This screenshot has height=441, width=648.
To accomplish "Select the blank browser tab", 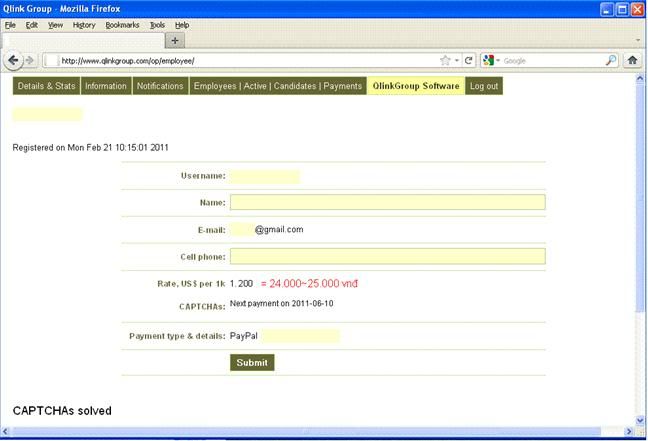I will [x=83, y=41].
